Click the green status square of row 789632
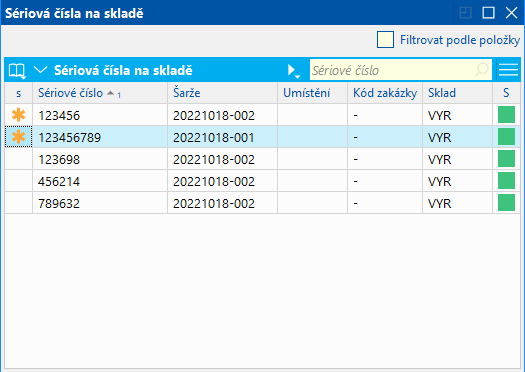Viewport: 525px width, 372px height. tap(506, 203)
